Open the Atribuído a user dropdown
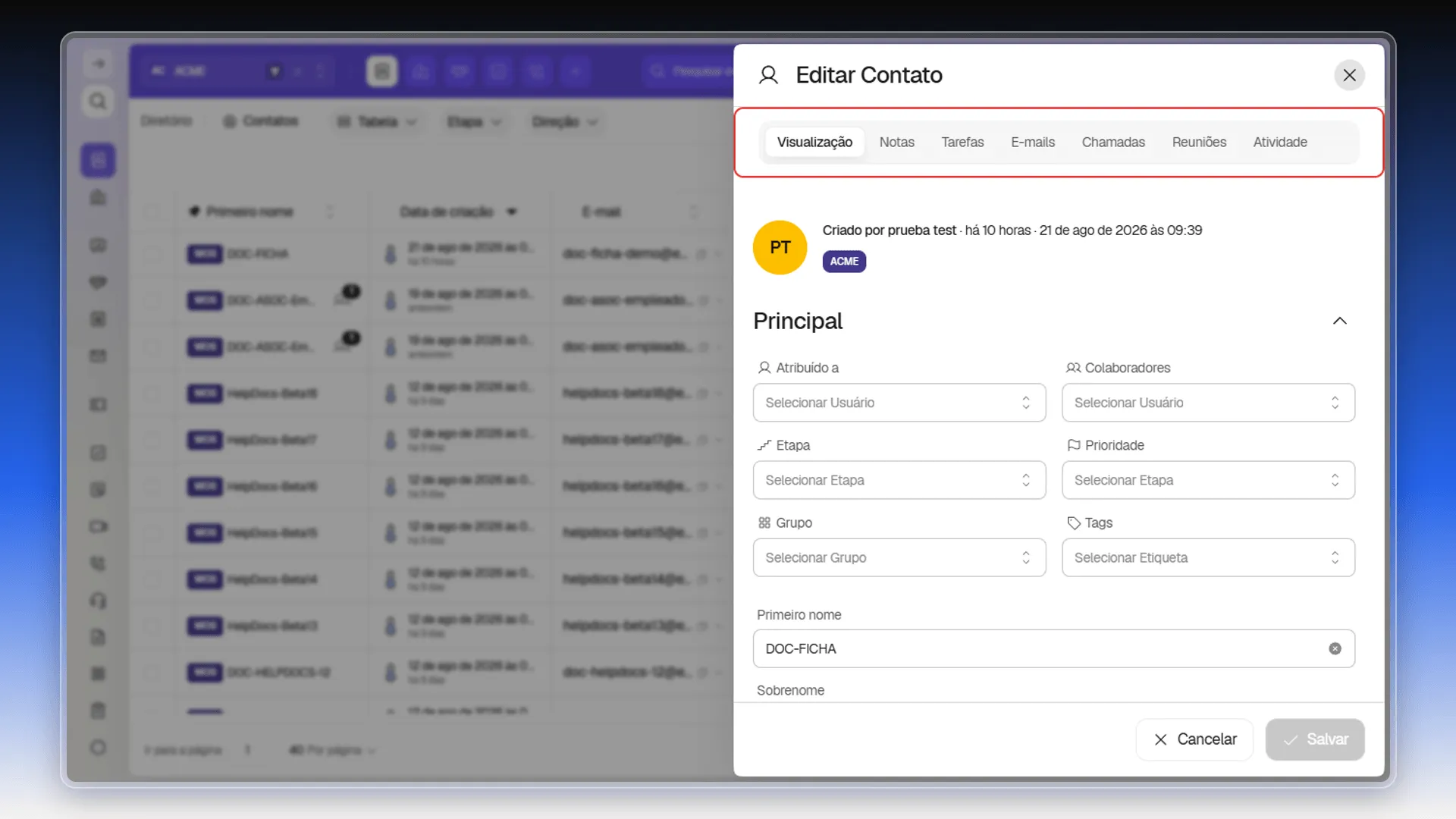 tap(899, 403)
